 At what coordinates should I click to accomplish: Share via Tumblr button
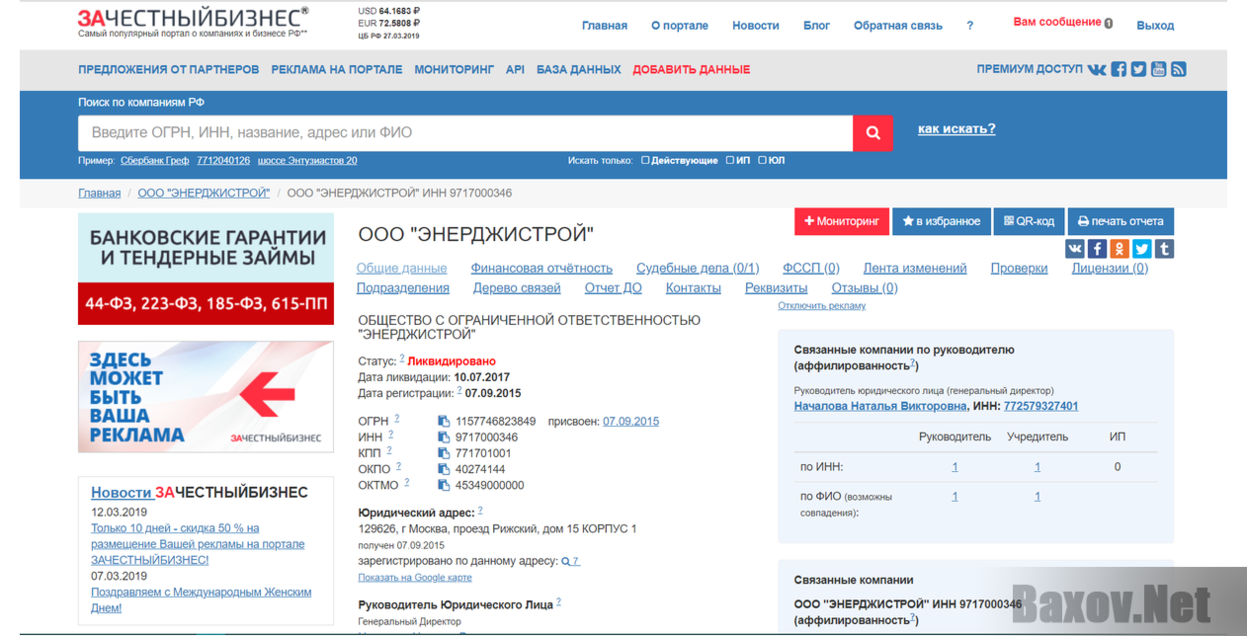[1163, 249]
